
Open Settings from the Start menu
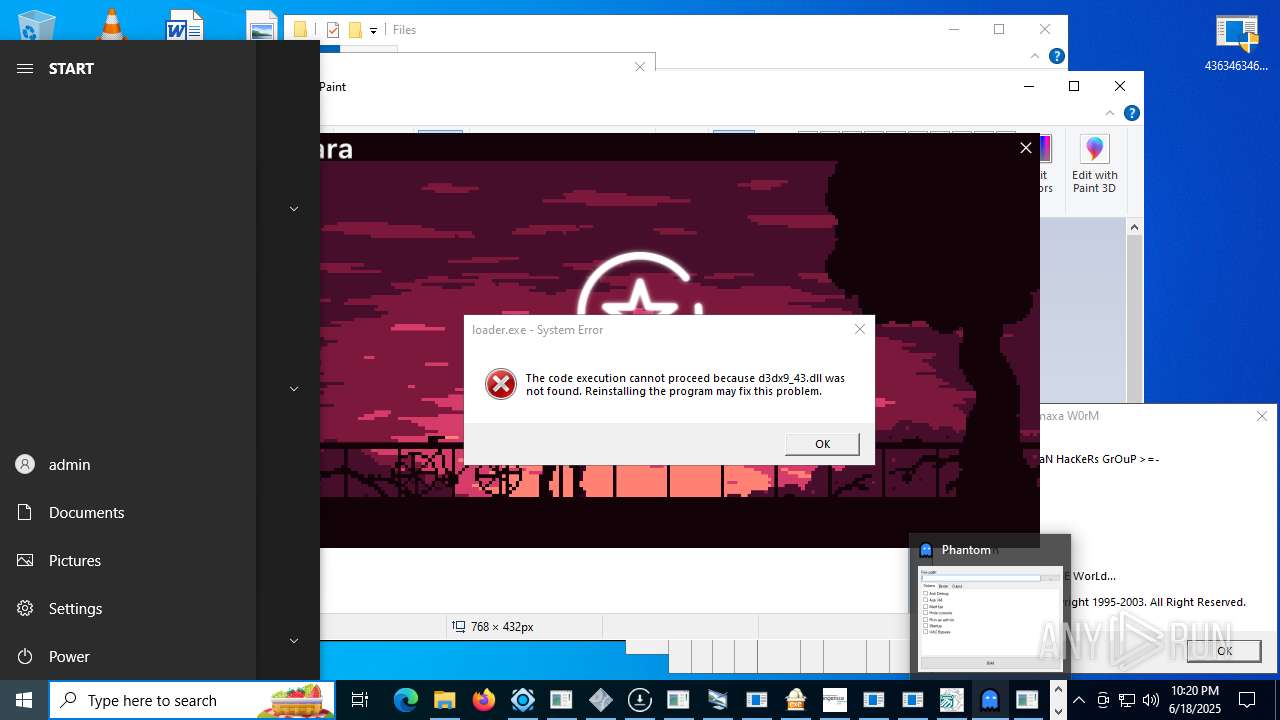click(x=128, y=608)
